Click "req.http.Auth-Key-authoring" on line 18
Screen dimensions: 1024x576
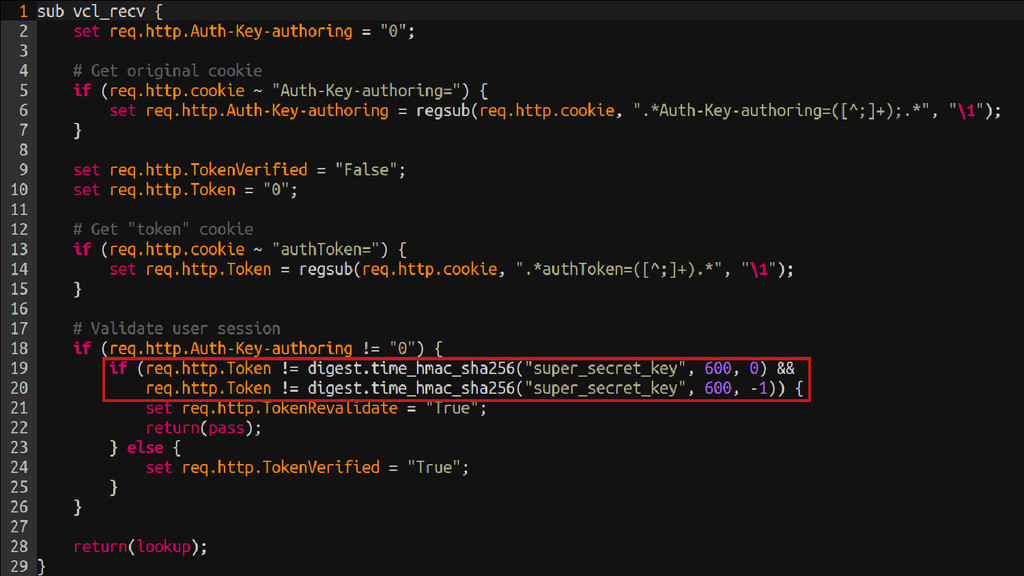coord(231,348)
